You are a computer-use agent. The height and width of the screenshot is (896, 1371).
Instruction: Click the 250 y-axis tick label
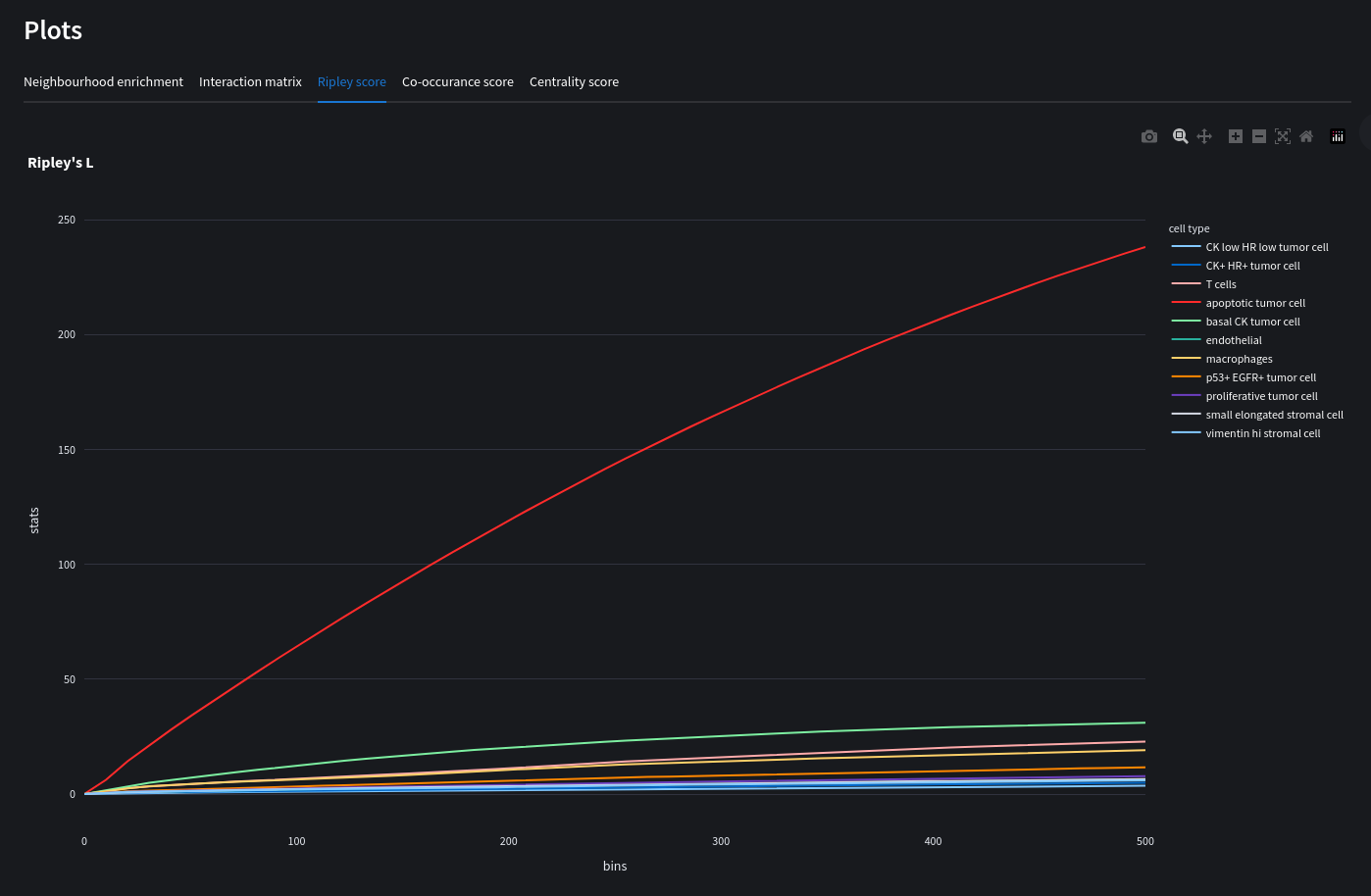tap(67, 220)
